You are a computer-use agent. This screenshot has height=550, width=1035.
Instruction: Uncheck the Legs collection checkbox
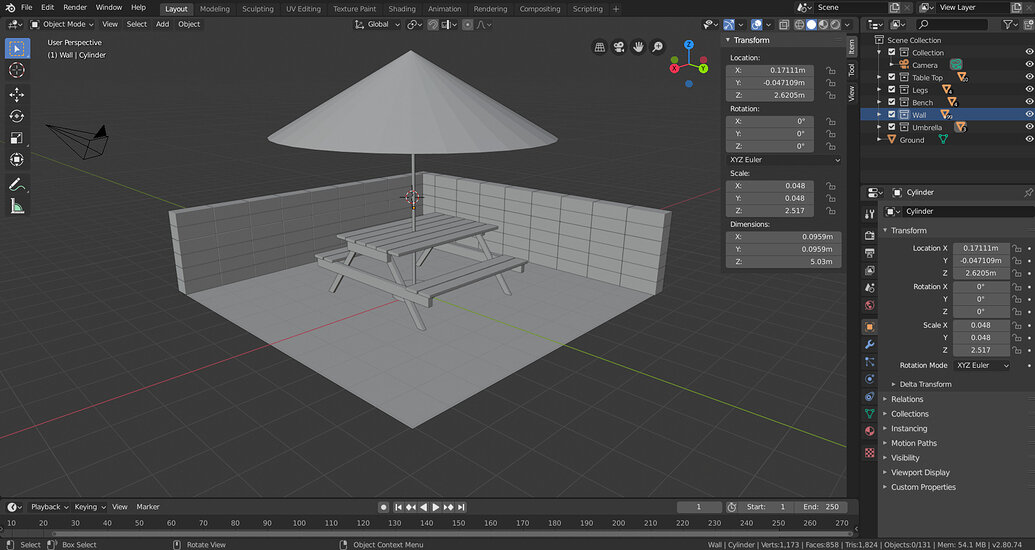pos(892,90)
